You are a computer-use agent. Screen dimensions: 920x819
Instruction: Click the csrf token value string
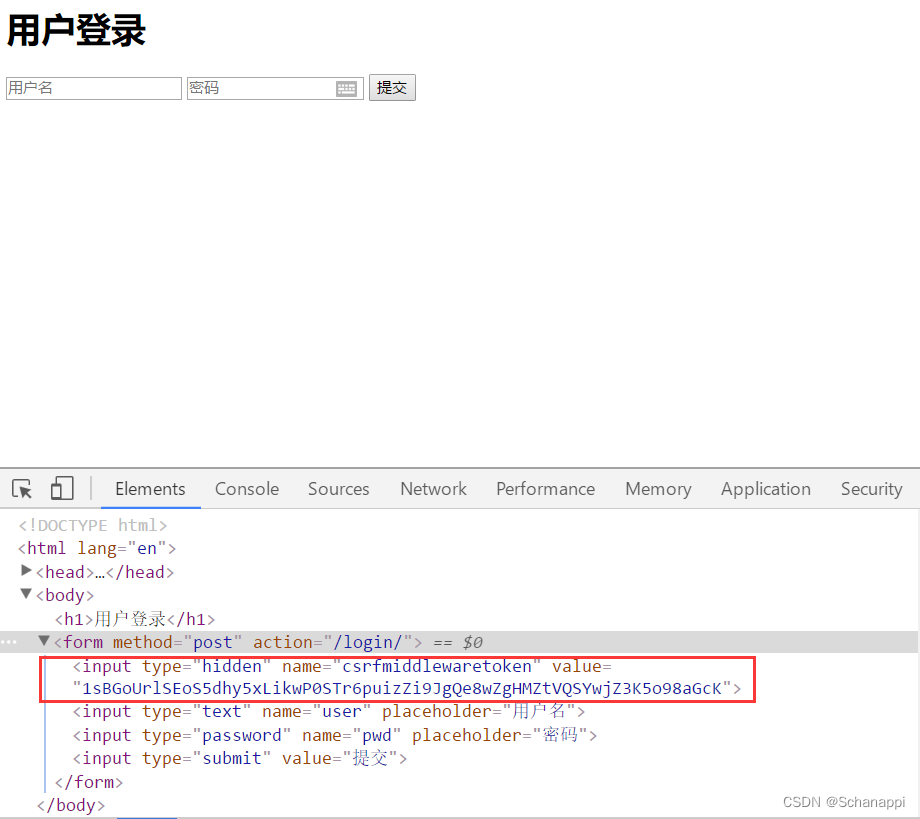(x=402, y=689)
